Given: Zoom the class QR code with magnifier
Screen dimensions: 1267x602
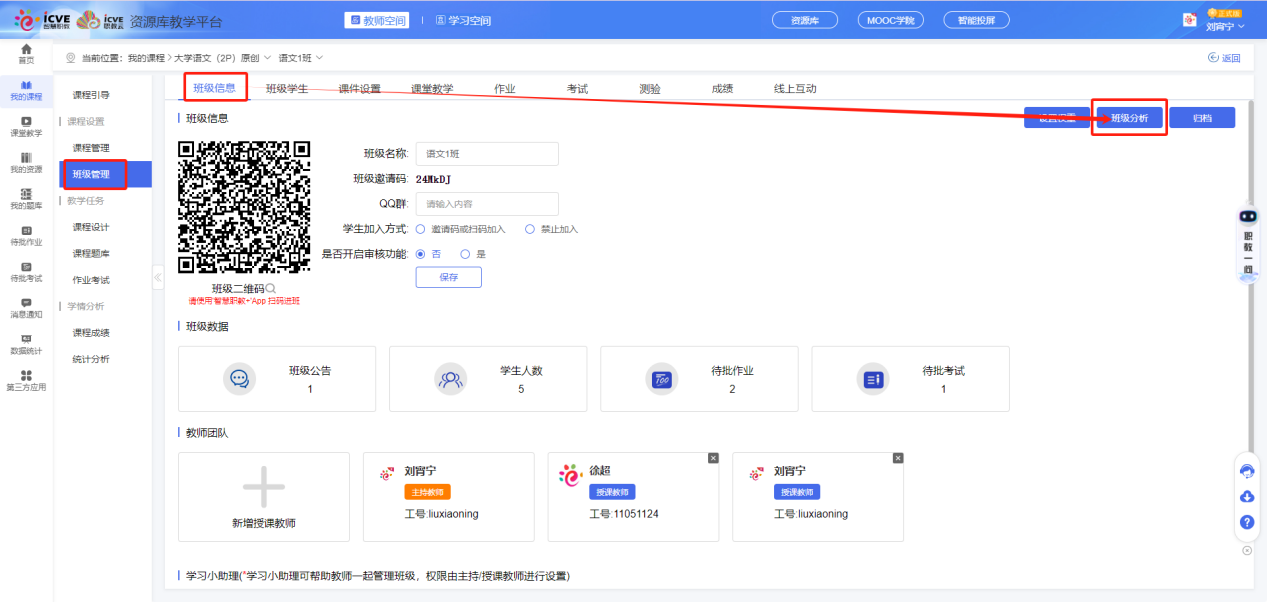Looking at the screenshot, I should 271,288.
